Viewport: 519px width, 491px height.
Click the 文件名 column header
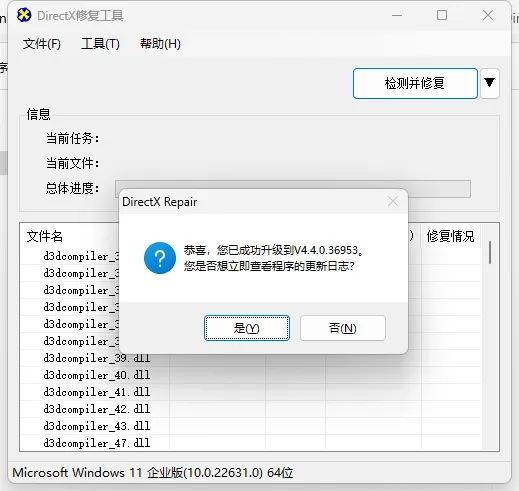pos(45,236)
